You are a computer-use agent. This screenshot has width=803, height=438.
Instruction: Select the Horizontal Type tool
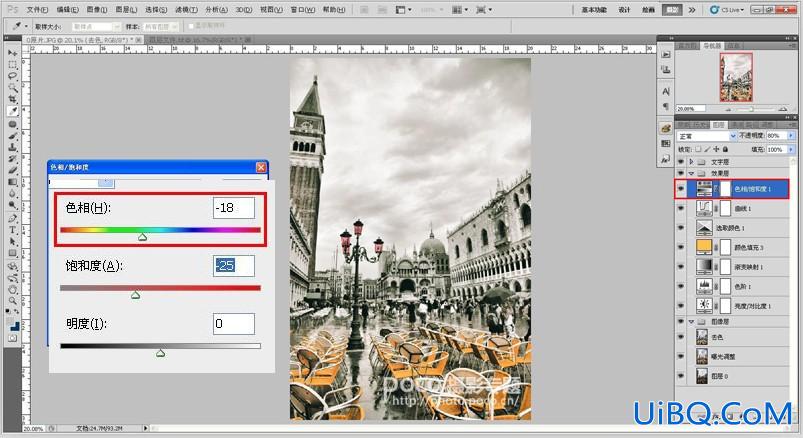pos(12,230)
